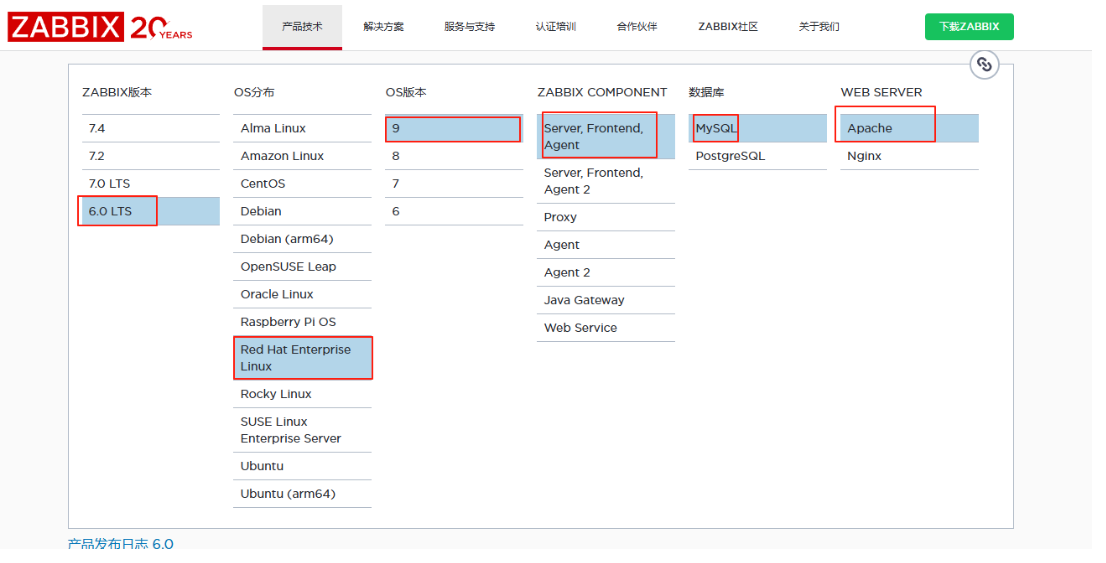Image resolution: width=1106 pixels, height=563 pixels.
Task: Select Zabbix version 7.2
Action: [x=151, y=156]
